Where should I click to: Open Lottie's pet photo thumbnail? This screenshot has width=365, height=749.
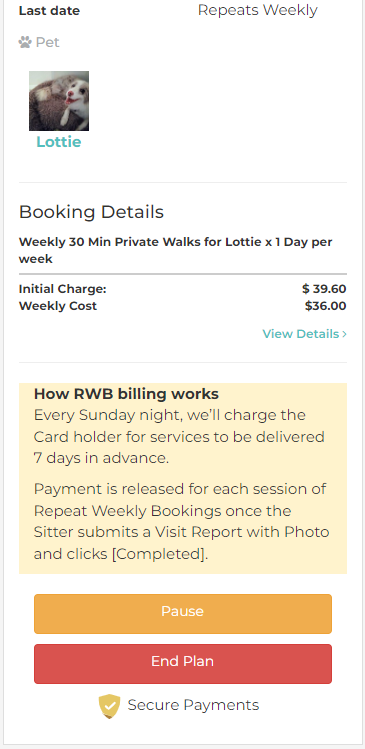coord(59,101)
